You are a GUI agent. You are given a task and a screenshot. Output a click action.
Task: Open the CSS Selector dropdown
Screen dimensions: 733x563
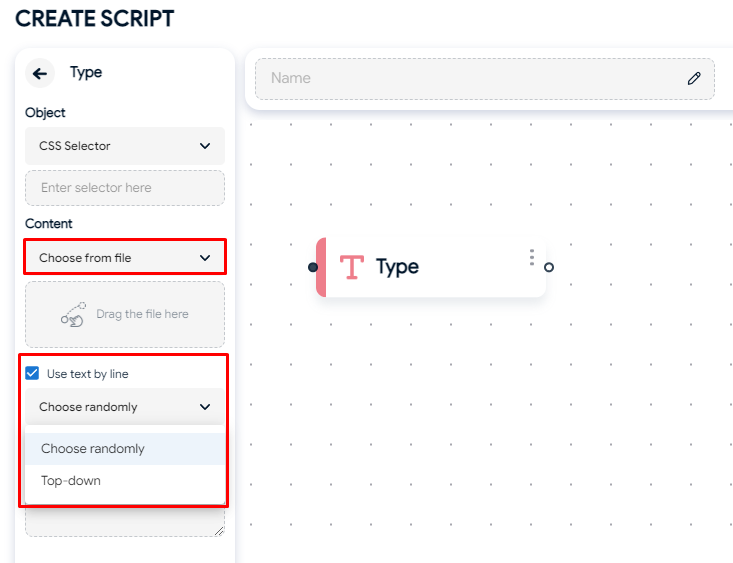[x=125, y=146]
